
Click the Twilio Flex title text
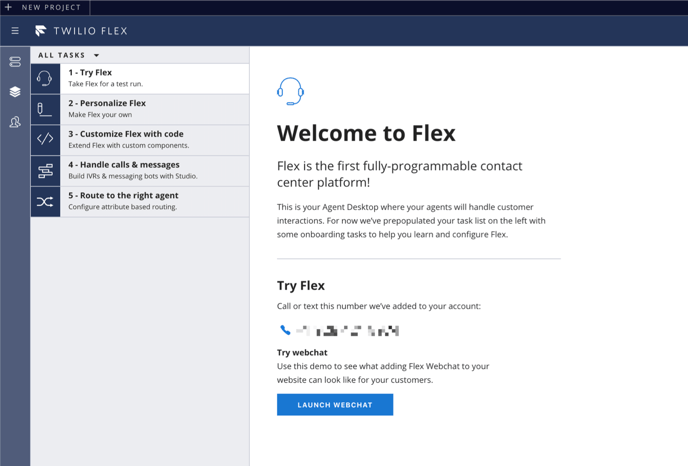point(90,31)
